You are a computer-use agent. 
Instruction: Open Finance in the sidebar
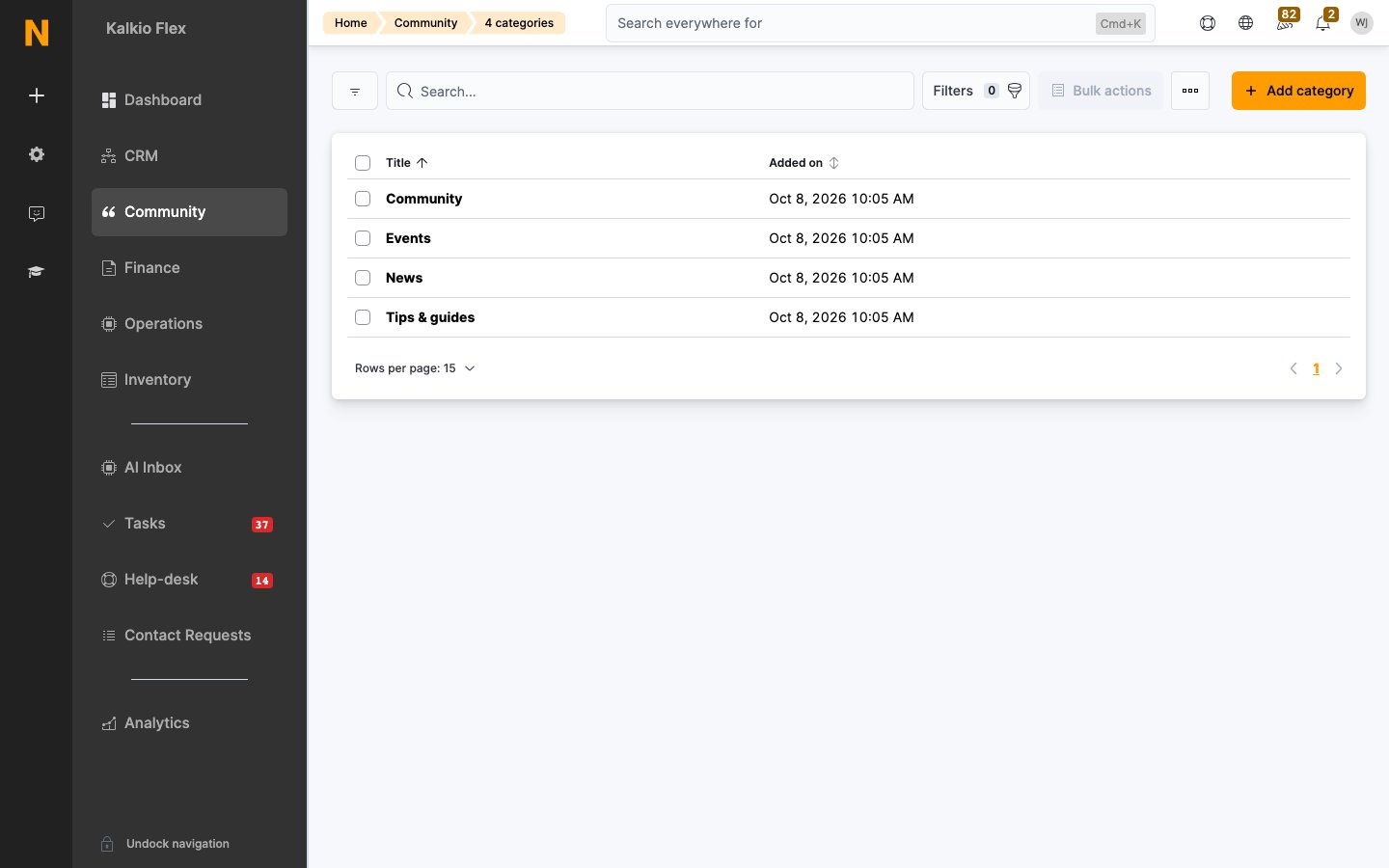189,268
